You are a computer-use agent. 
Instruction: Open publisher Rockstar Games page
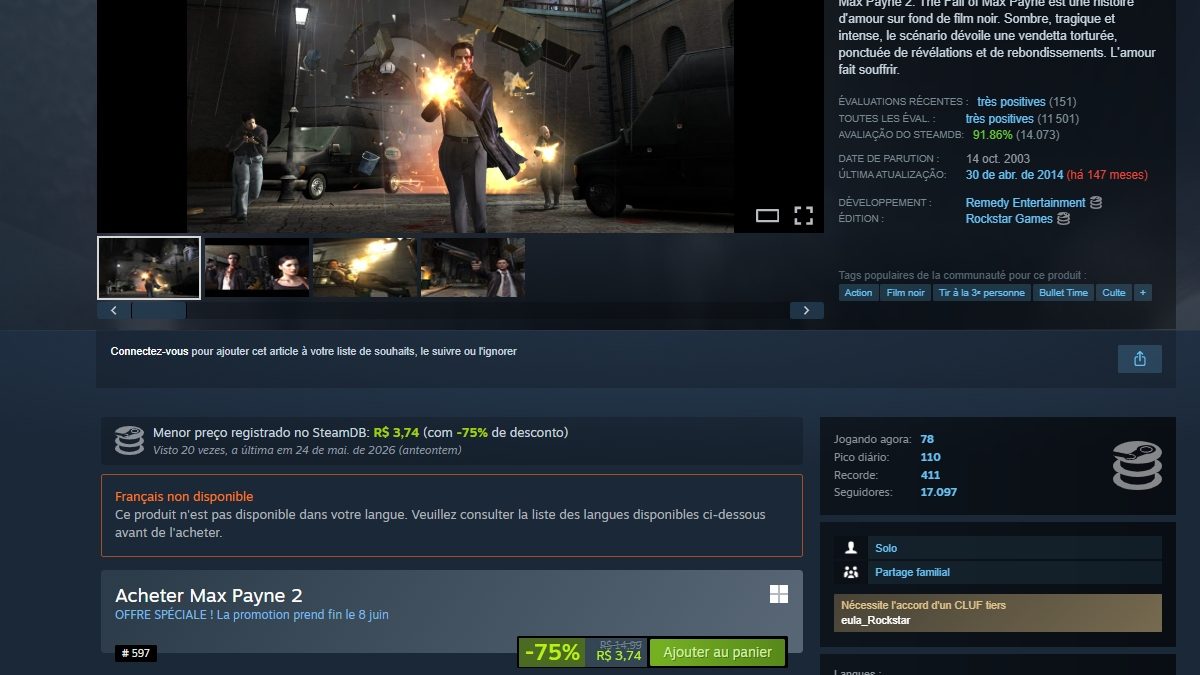click(x=1009, y=219)
